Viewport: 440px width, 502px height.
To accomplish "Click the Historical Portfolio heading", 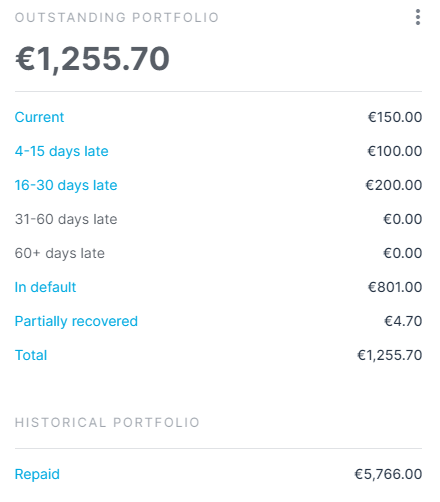I will tap(107, 423).
